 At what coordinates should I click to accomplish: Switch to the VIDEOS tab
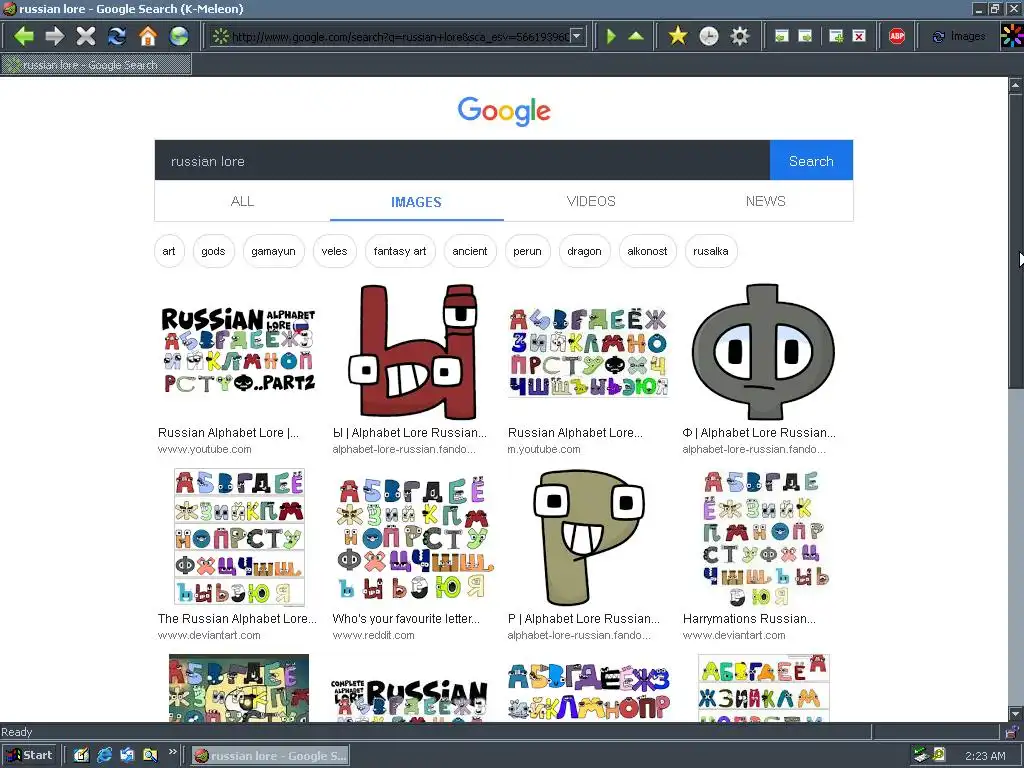(x=591, y=201)
